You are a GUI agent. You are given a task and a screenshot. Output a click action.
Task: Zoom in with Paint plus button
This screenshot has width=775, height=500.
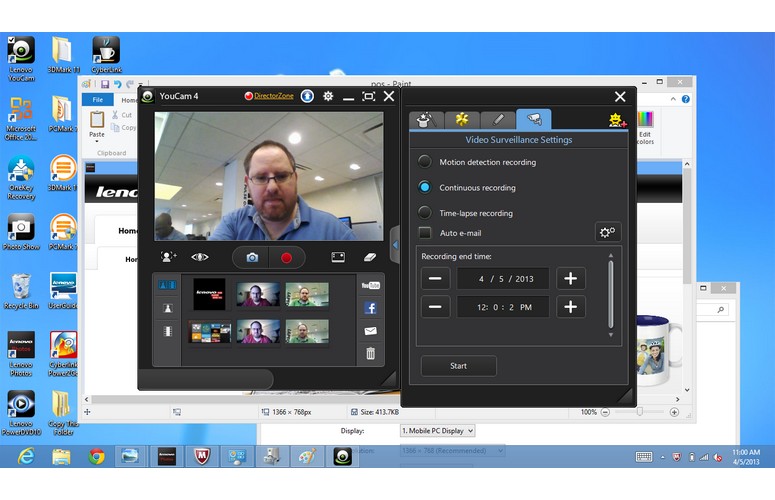pyautogui.click(x=674, y=412)
